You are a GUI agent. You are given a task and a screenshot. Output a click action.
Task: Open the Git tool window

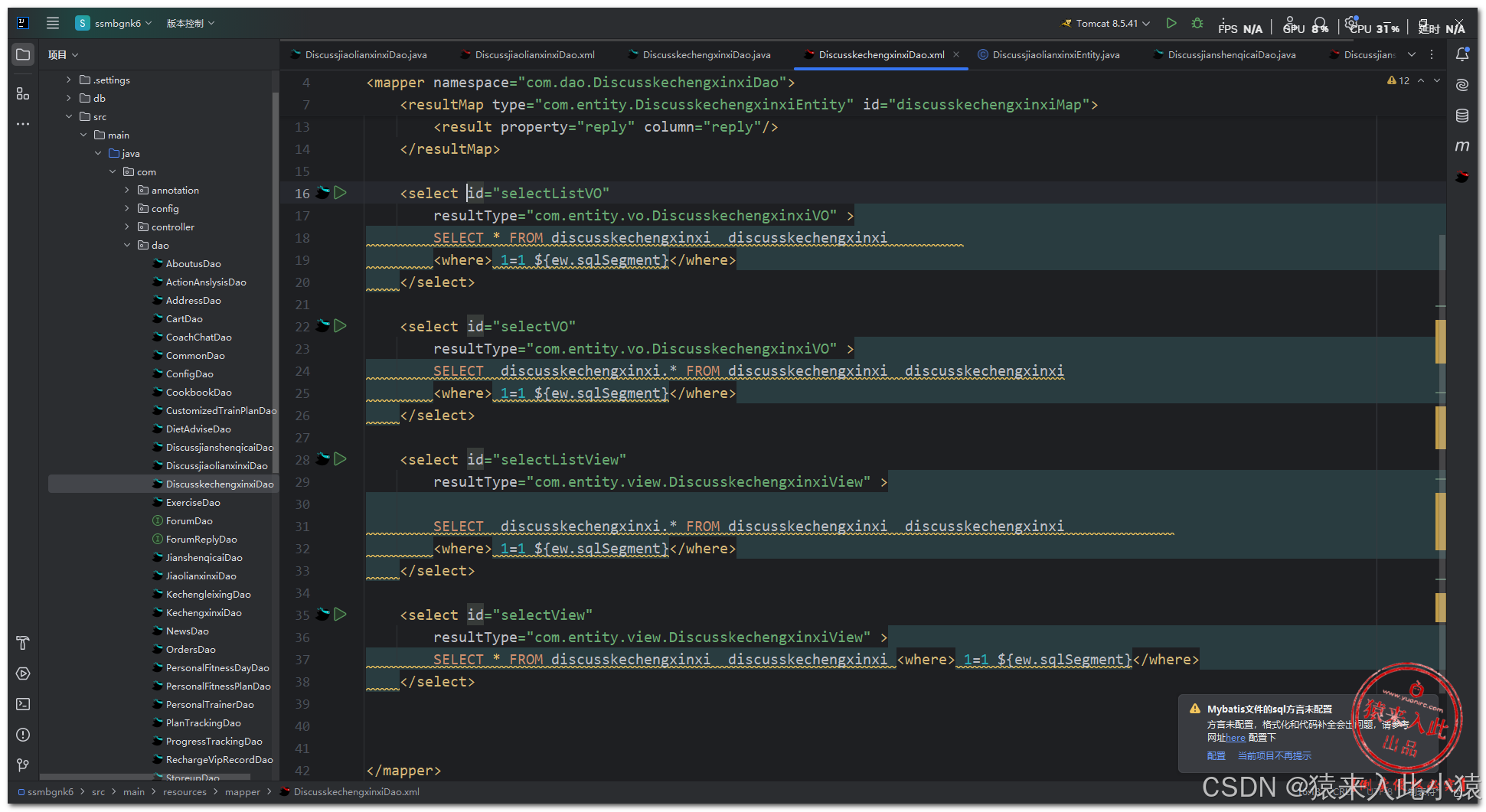23,765
